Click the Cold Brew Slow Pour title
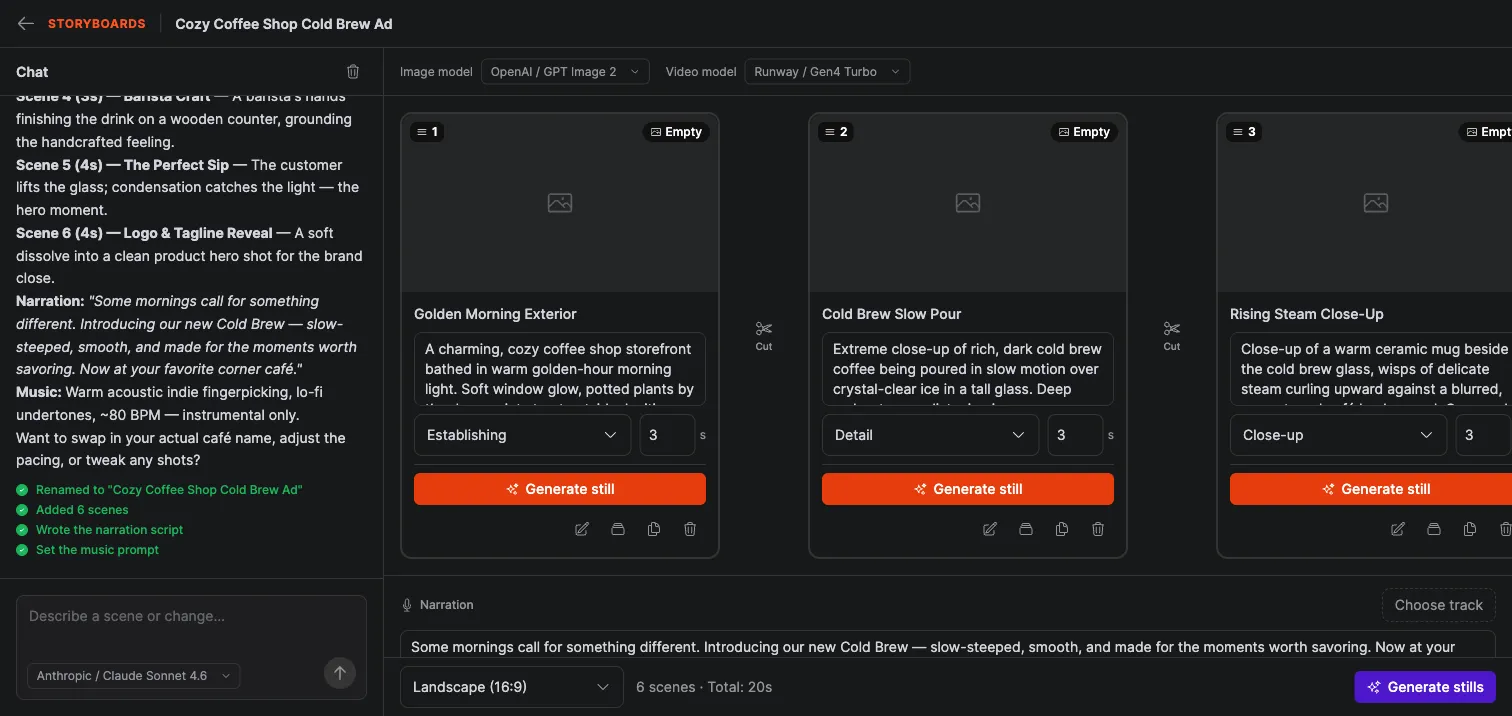The height and width of the screenshot is (716, 1512). point(891,314)
